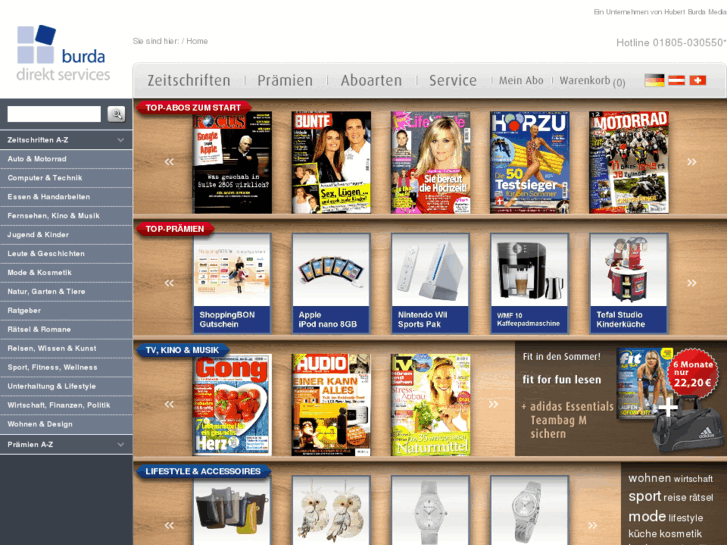Viewport: 727px width, 545px height.
Task: Open Unterhaltung & Lifestyle category
Action: coord(66,386)
